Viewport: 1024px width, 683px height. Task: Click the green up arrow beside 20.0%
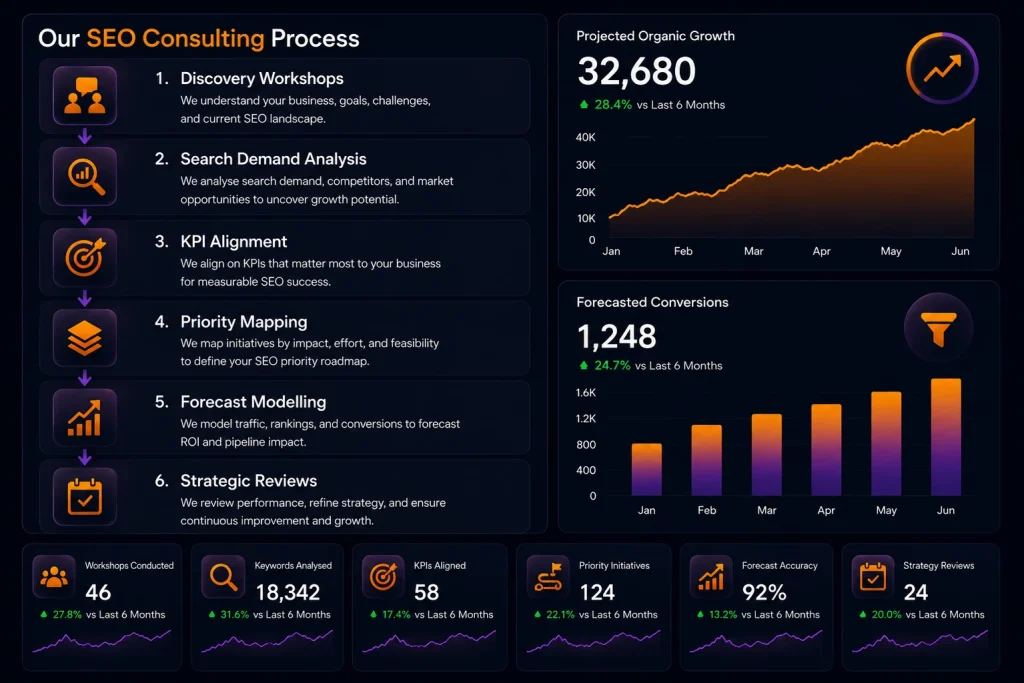[x=863, y=614]
